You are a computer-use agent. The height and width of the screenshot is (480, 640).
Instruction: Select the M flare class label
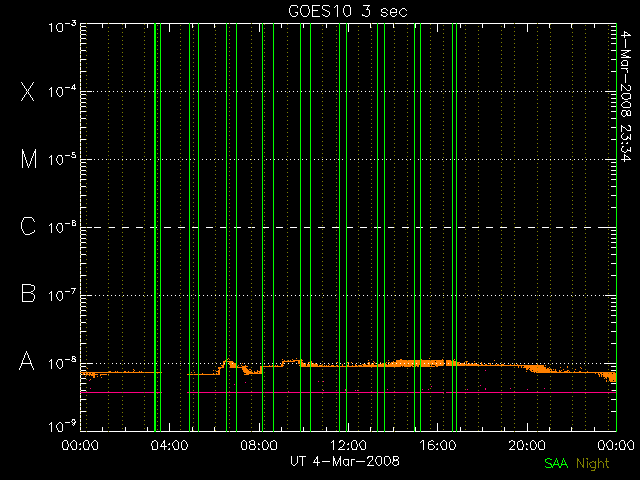29,159
